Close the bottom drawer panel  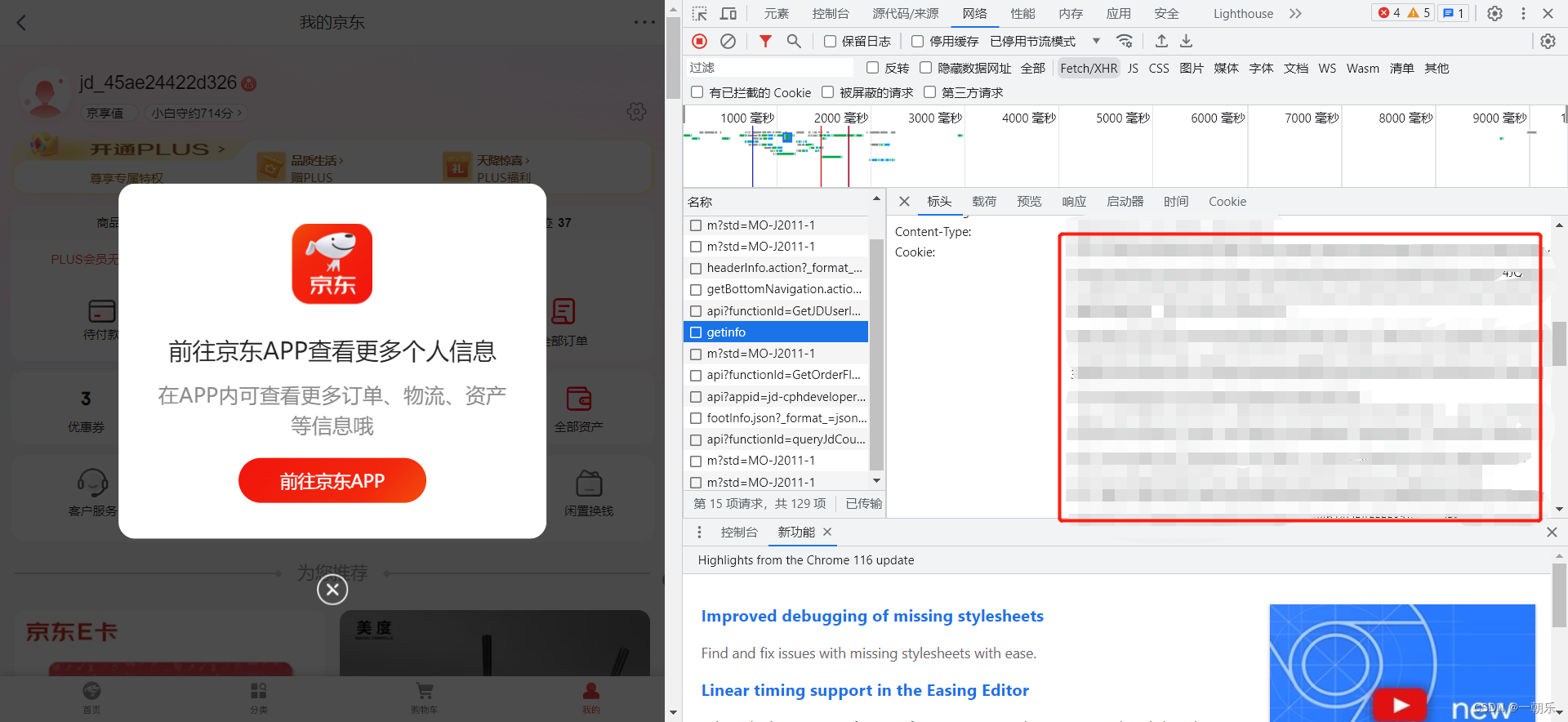click(x=1552, y=532)
